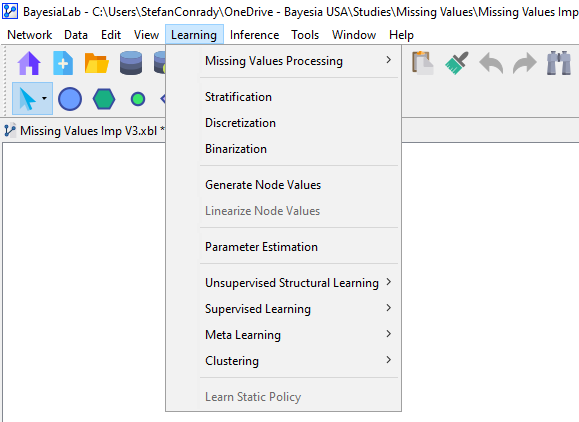Click the green brush clean icon
This screenshot has height=422, width=579.
point(457,63)
